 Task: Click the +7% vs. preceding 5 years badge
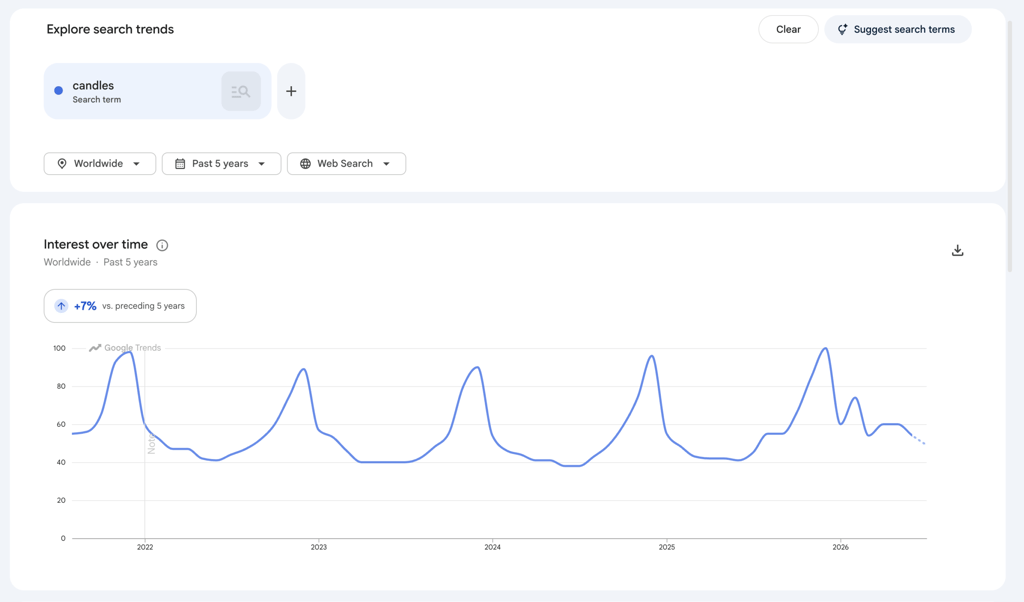pyautogui.click(x=120, y=306)
